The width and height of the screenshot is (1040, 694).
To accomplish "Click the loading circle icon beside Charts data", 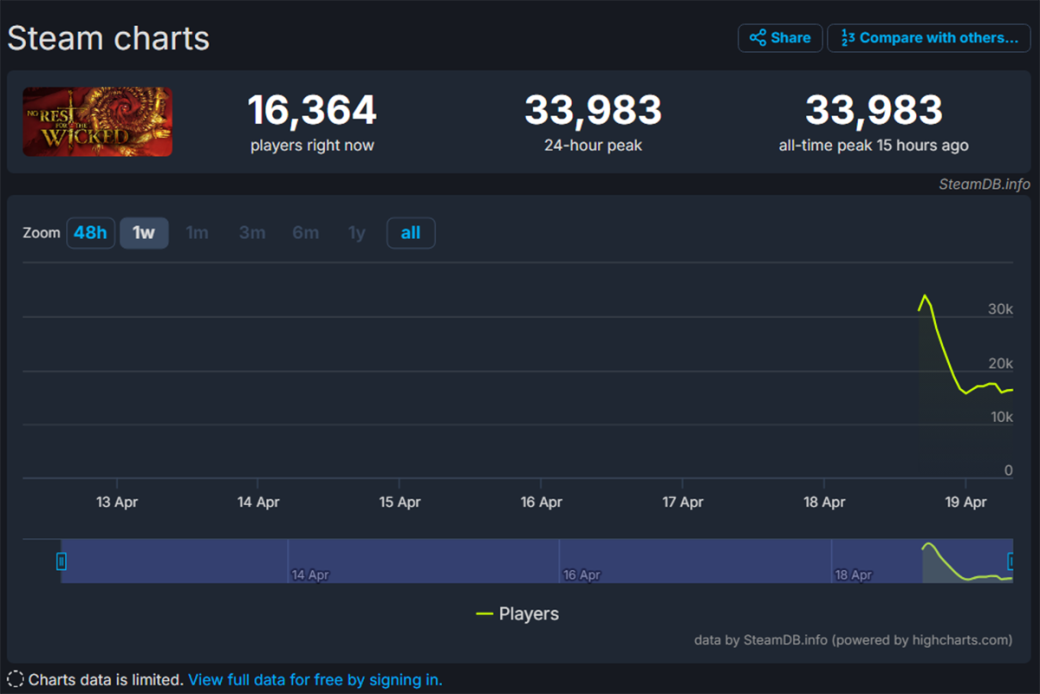I will (15, 679).
